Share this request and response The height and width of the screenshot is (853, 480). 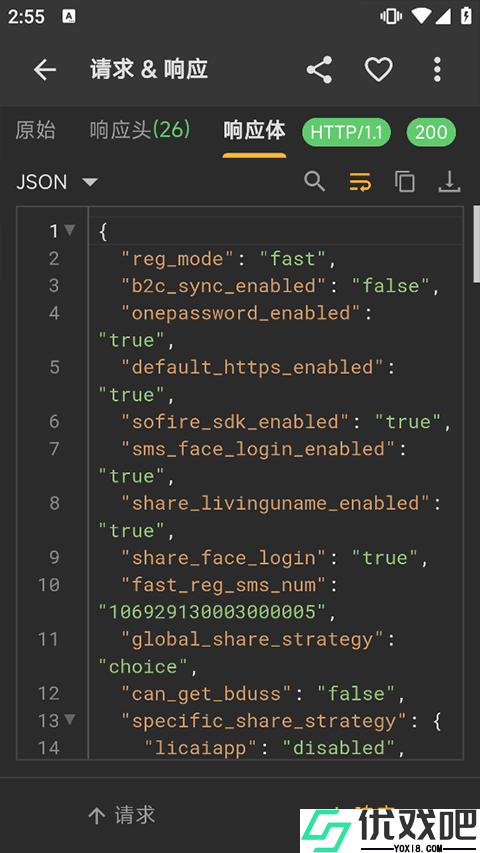(319, 70)
